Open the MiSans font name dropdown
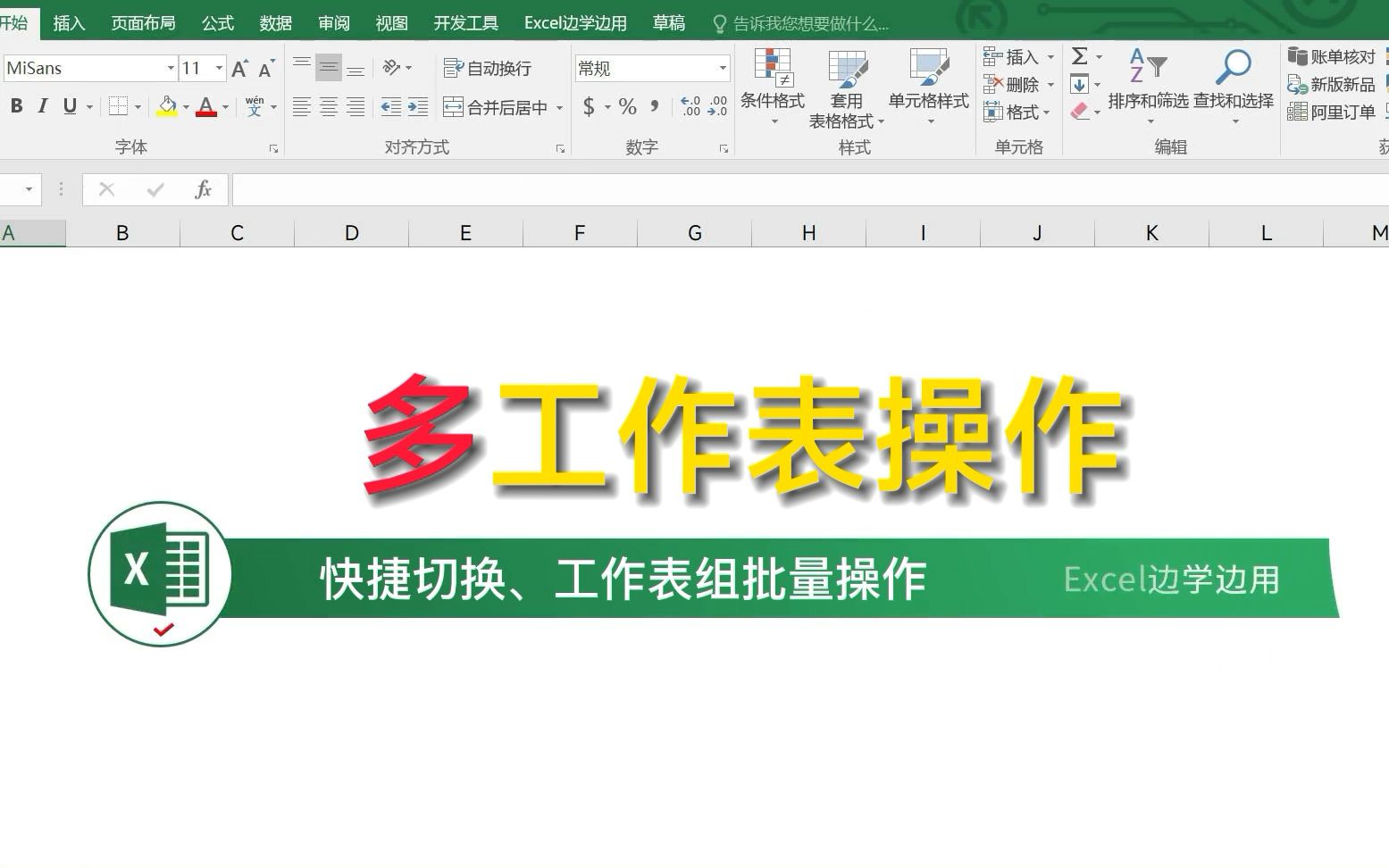 pos(171,68)
